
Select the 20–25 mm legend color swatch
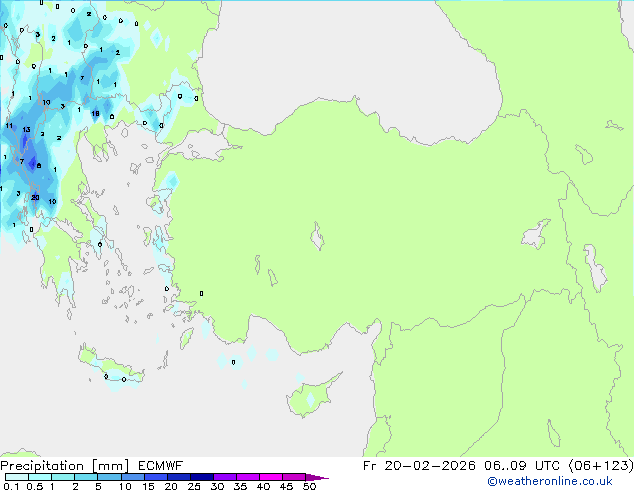pos(178,477)
